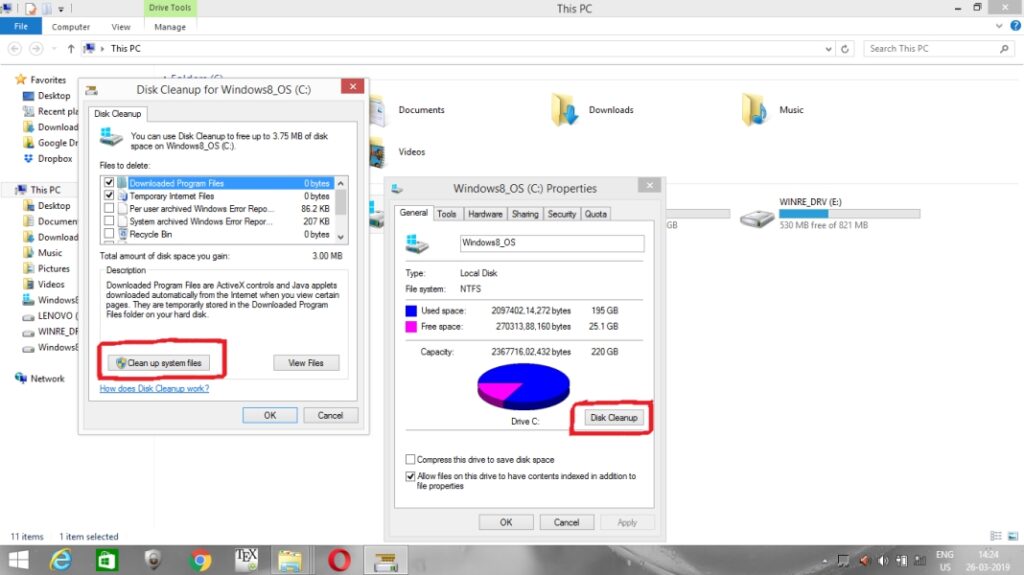Click OK in Disk Cleanup dialog
This screenshot has height=575, width=1024.
270,415
